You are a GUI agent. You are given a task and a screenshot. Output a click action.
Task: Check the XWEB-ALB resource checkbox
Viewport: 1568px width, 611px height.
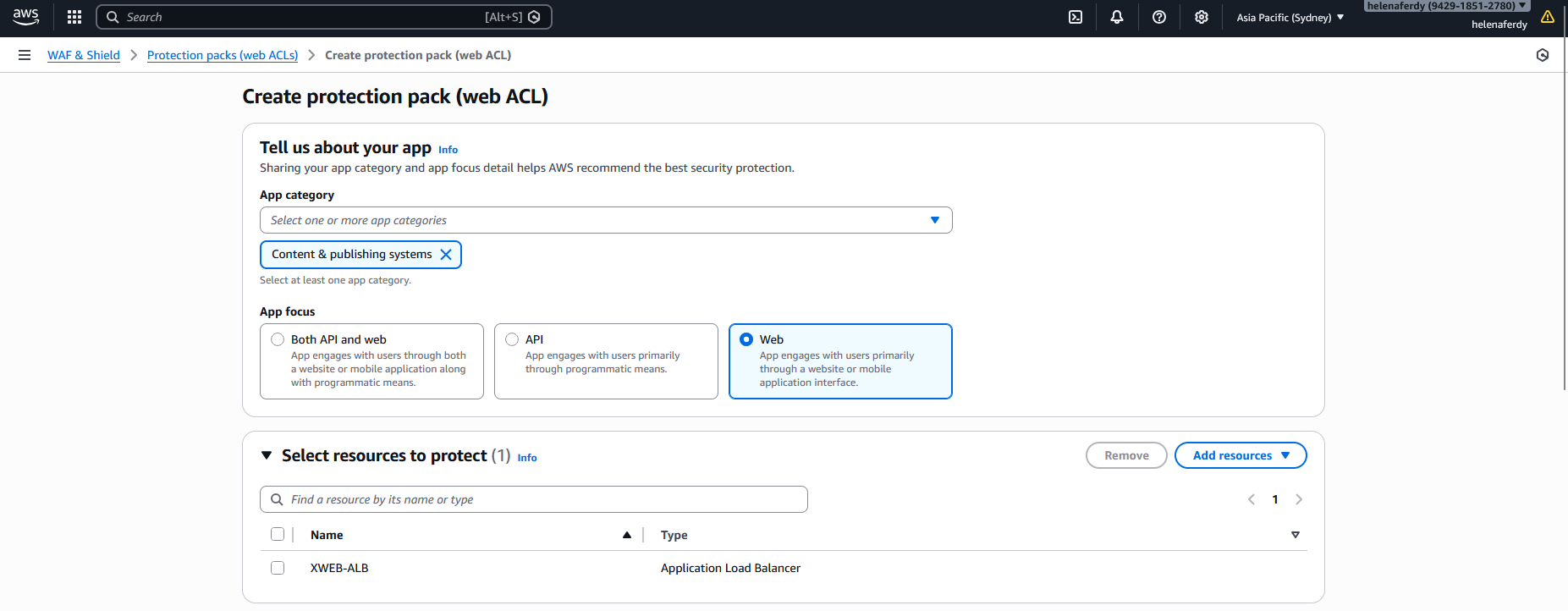[278, 568]
